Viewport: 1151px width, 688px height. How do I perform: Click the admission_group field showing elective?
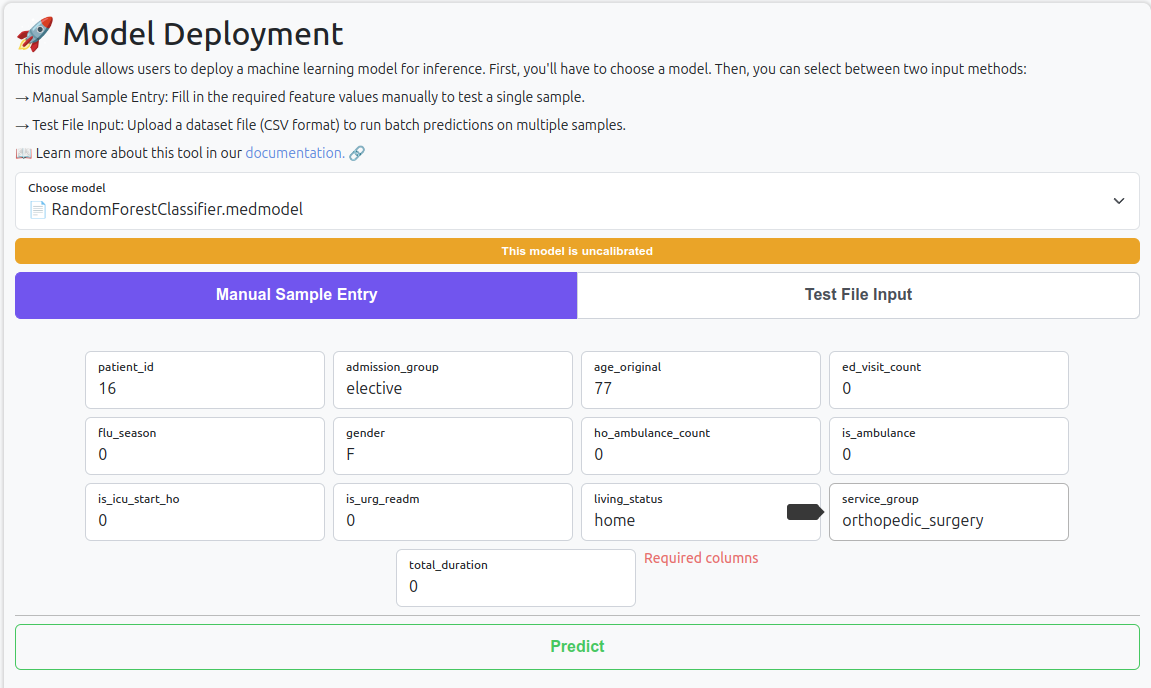(x=452, y=388)
